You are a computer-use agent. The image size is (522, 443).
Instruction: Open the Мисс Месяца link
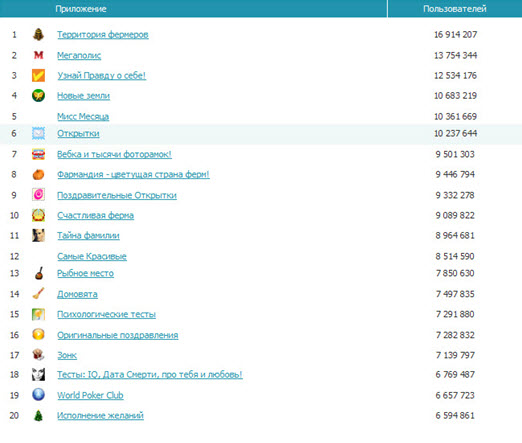point(83,116)
